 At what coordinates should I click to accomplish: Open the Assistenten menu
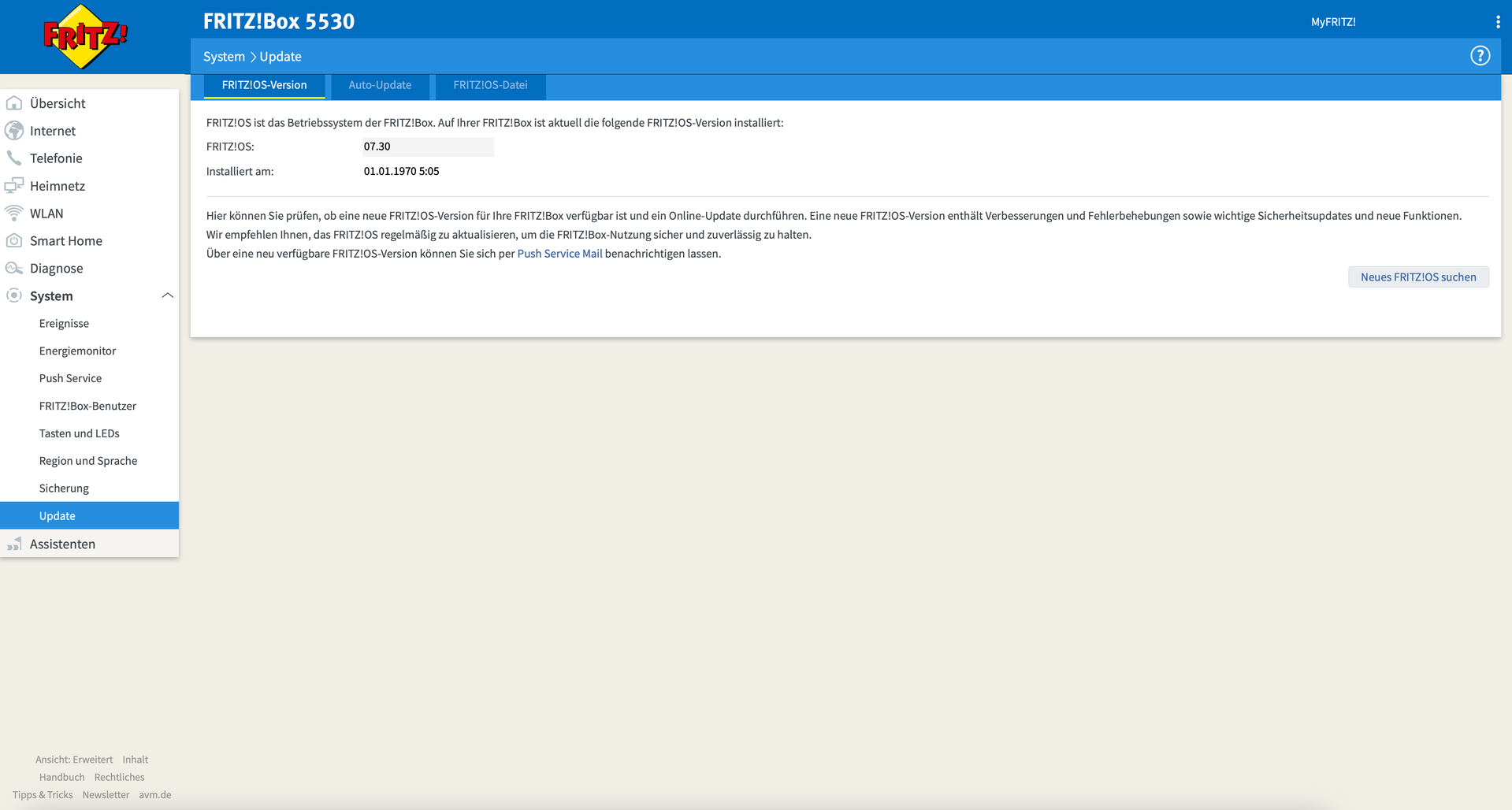click(x=62, y=544)
